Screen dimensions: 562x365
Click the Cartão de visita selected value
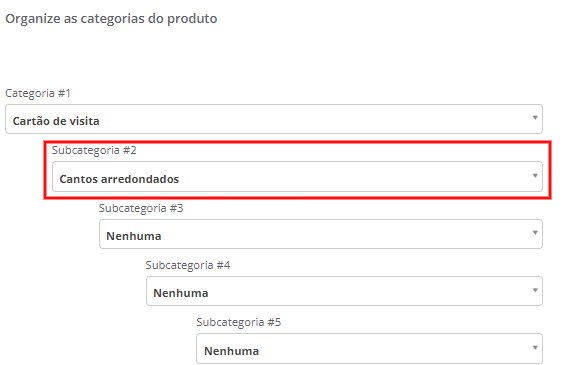point(56,121)
